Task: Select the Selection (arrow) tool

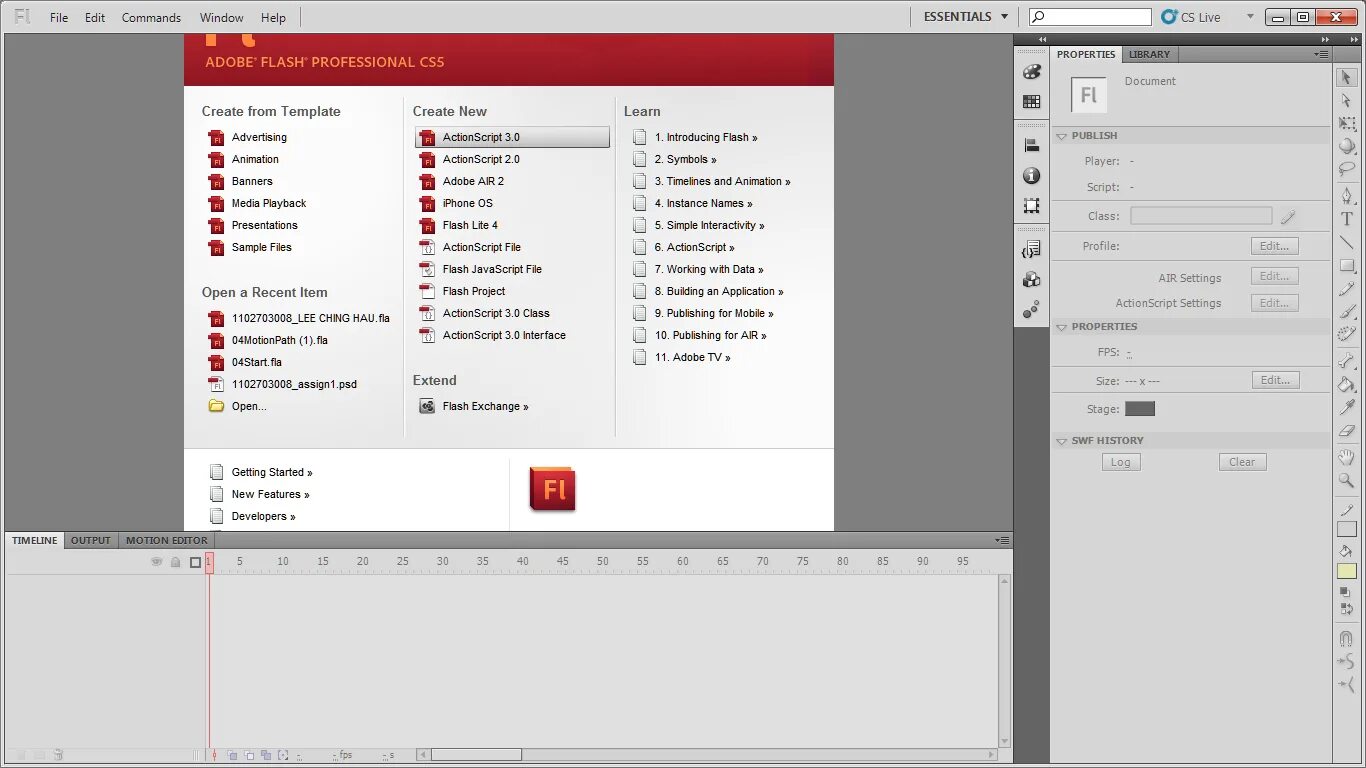Action: tap(1347, 77)
